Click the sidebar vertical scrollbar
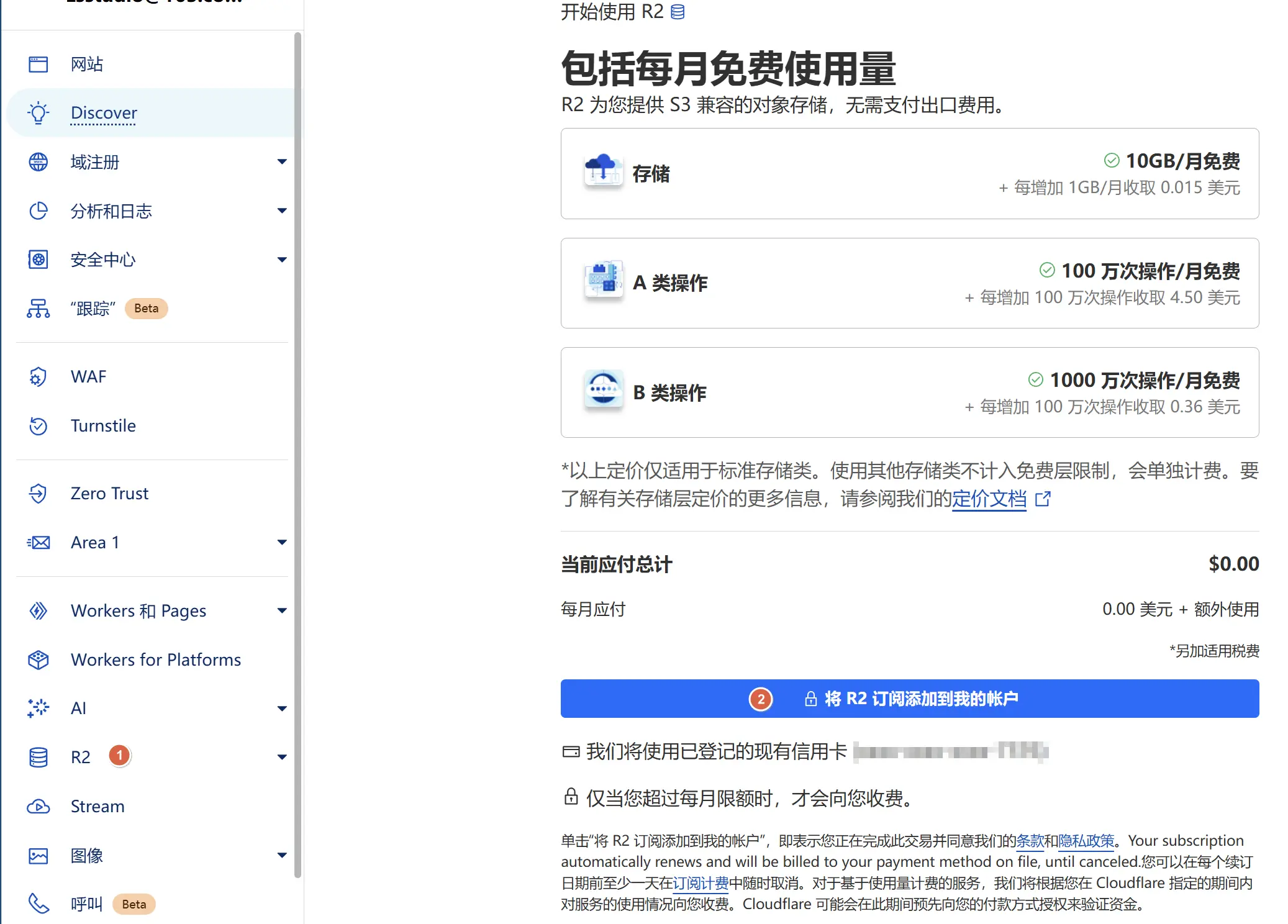Screen dimensions: 1288x924 [298, 455]
